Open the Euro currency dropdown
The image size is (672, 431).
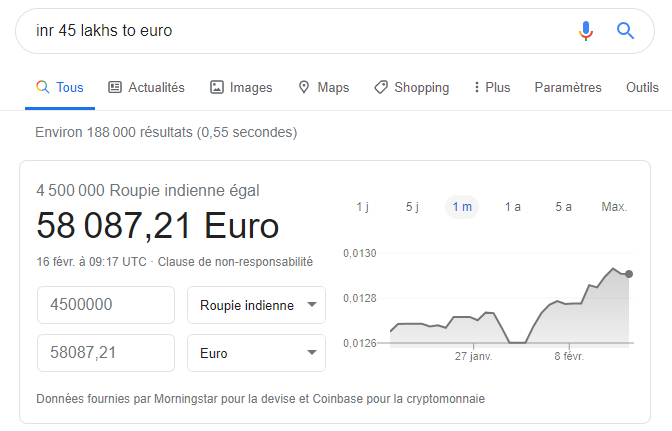click(256, 353)
